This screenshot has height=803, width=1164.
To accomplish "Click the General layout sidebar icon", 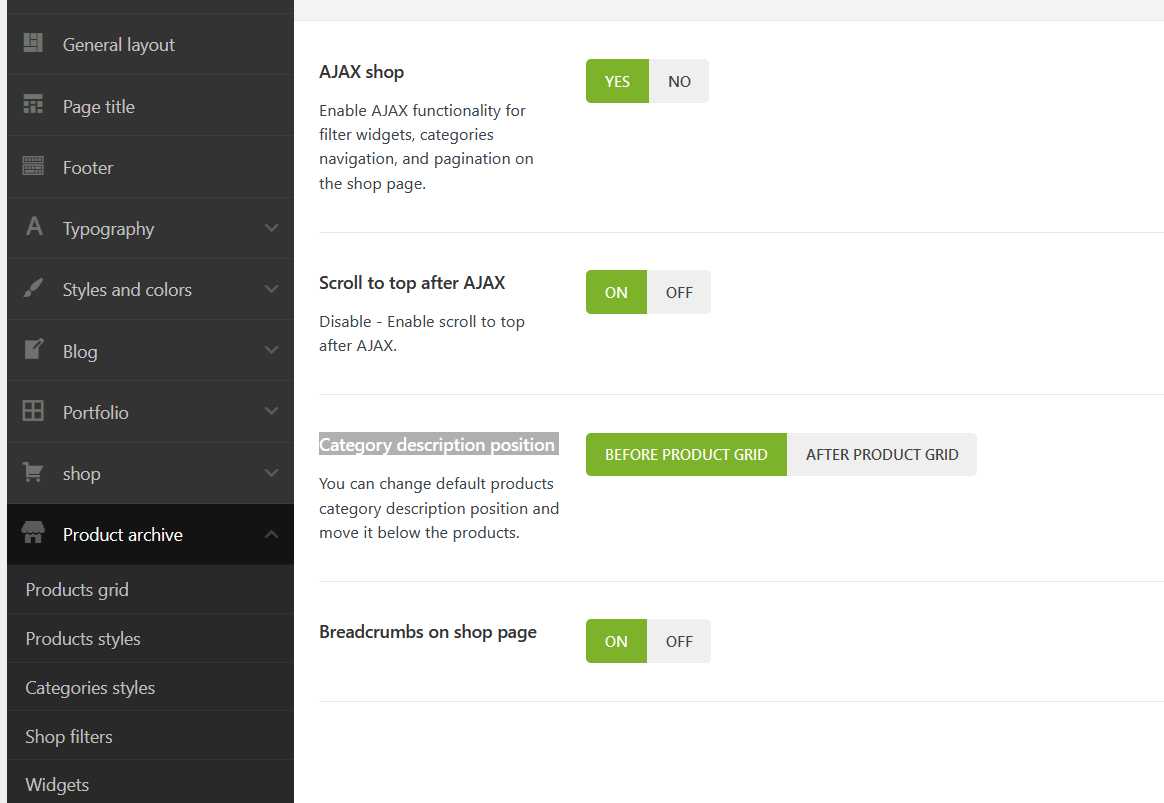I will click(x=33, y=43).
